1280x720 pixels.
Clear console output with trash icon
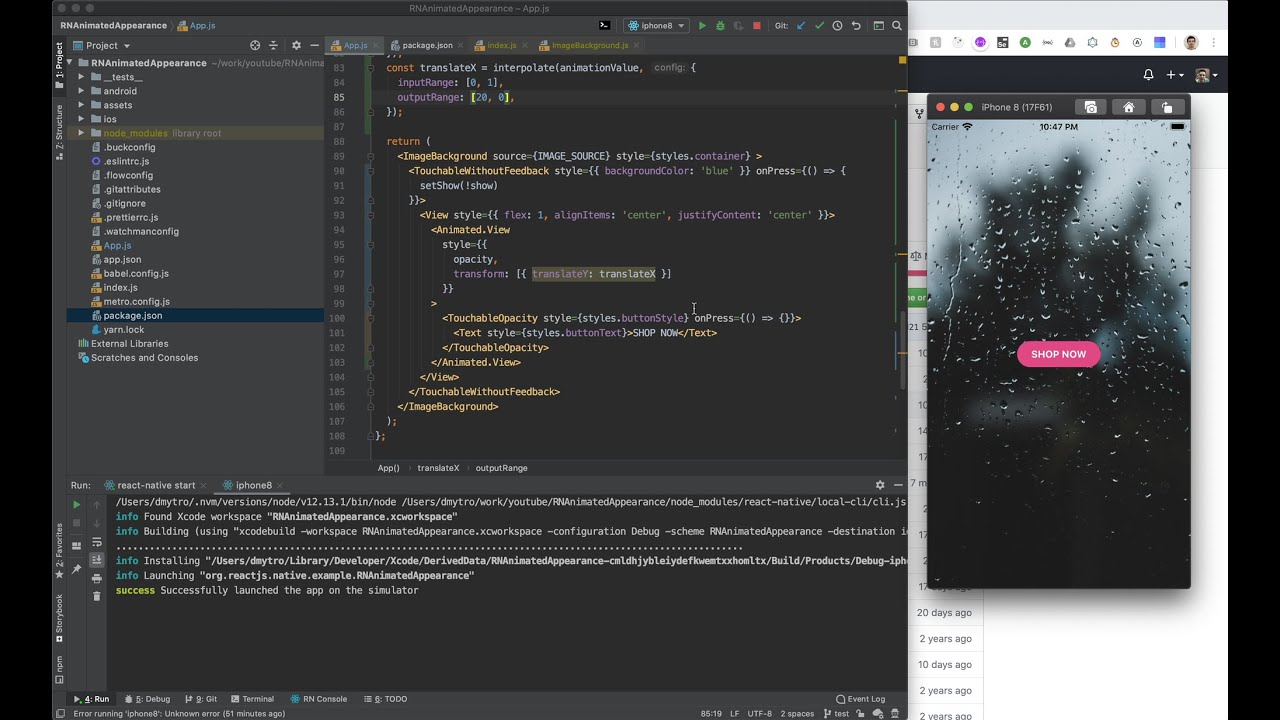click(x=97, y=596)
